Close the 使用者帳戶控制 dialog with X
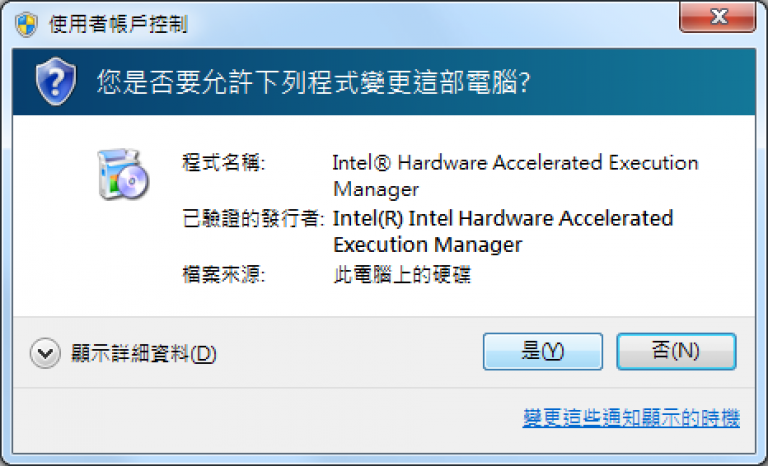 point(718,17)
